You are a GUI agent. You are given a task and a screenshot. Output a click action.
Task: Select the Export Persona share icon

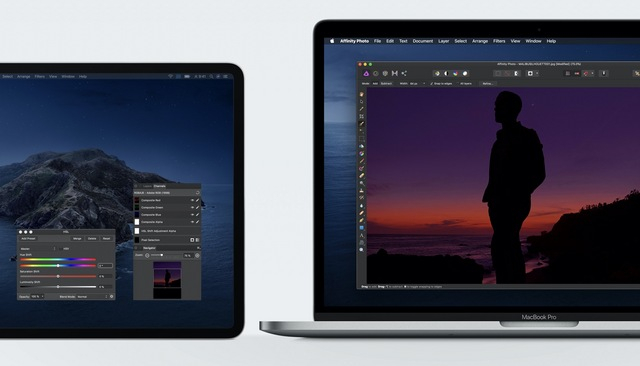tap(404, 73)
